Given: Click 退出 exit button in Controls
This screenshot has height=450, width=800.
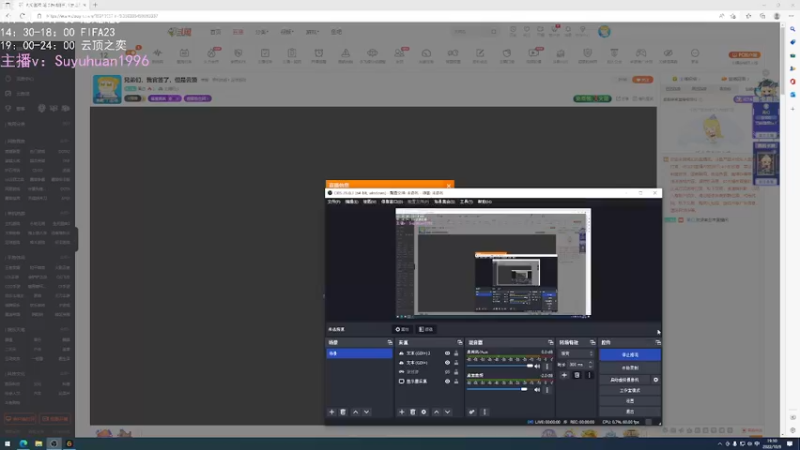Looking at the screenshot, I should pos(630,411).
